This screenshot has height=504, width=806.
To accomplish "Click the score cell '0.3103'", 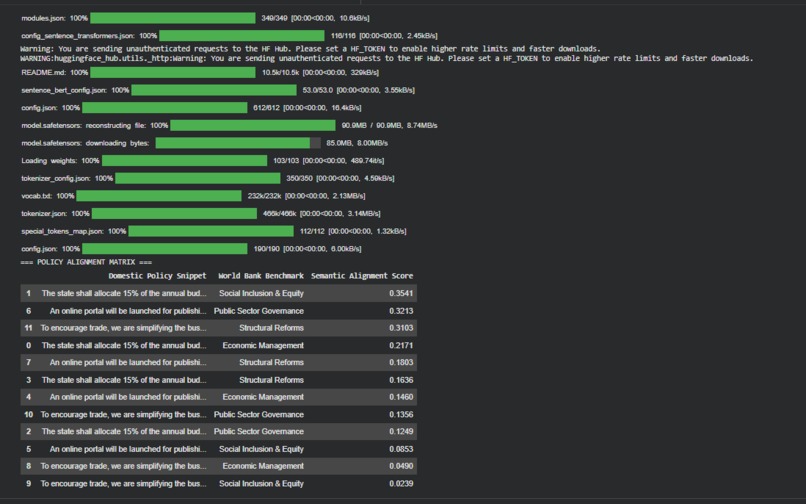I will [401, 328].
